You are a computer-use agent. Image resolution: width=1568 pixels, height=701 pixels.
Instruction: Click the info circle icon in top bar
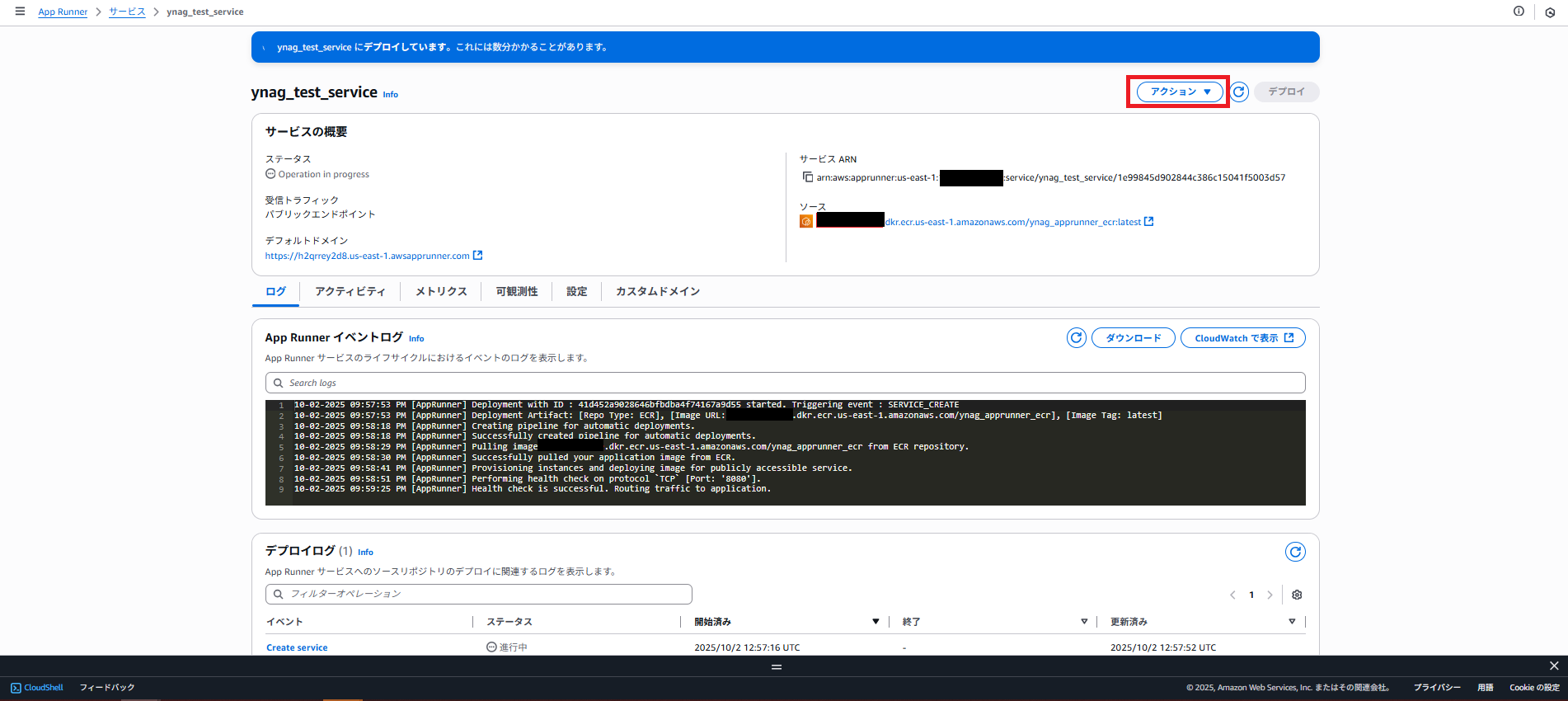point(1519,12)
